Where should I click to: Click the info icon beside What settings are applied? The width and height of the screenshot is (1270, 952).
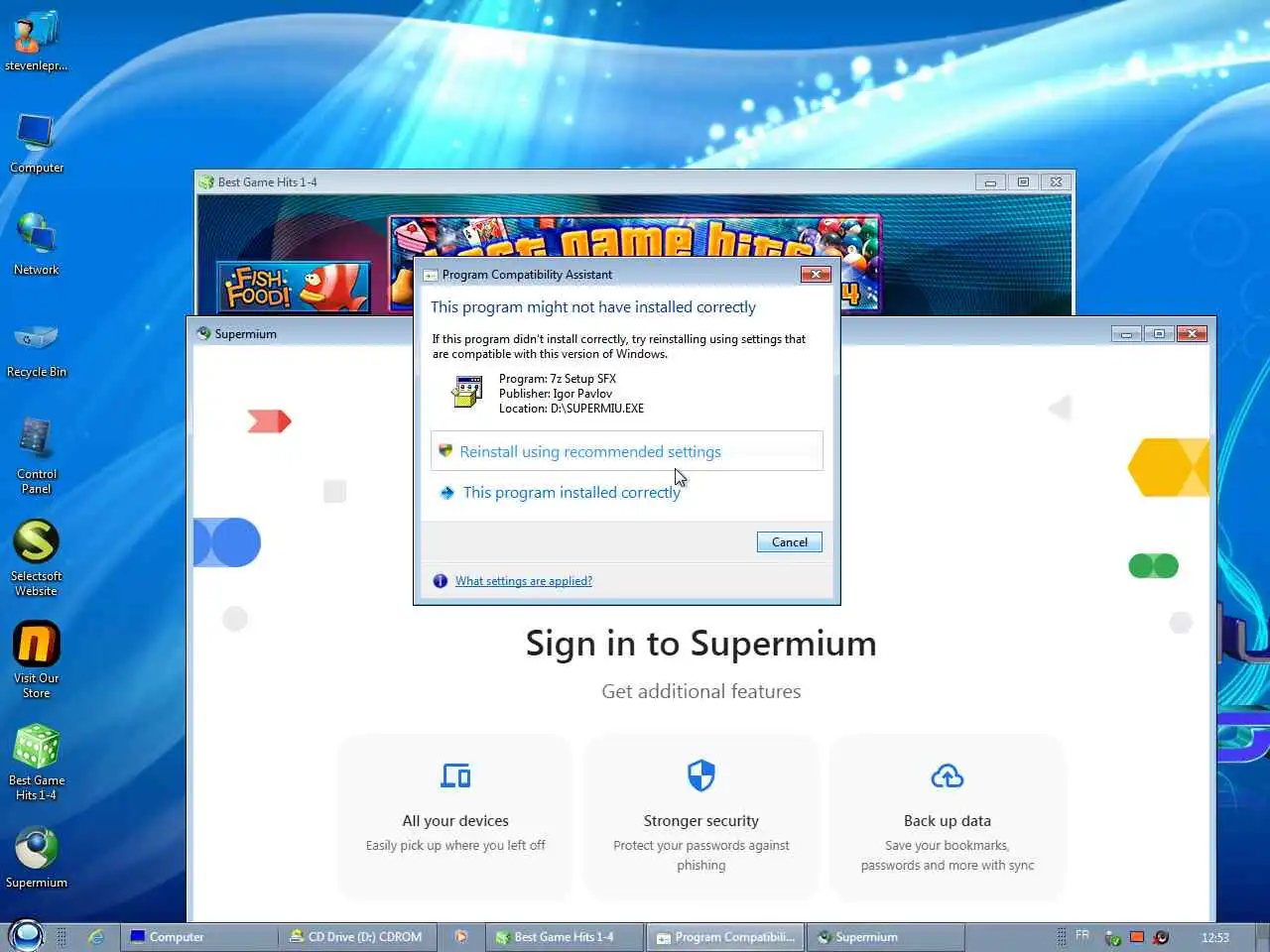(x=441, y=581)
